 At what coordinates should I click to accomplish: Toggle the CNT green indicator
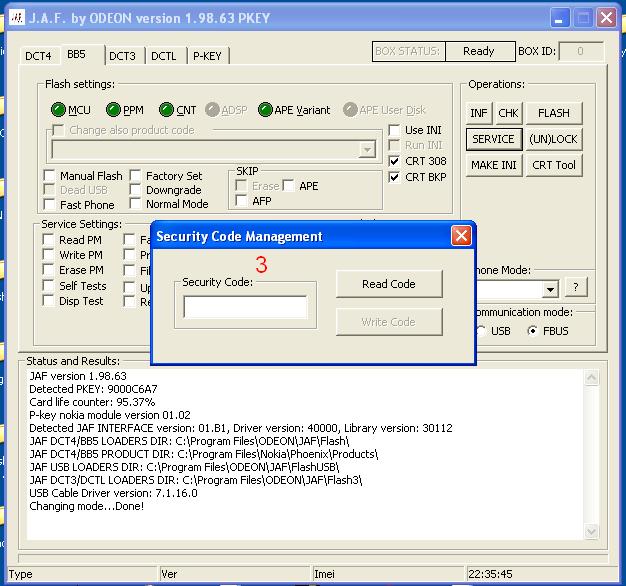coord(166,110)
